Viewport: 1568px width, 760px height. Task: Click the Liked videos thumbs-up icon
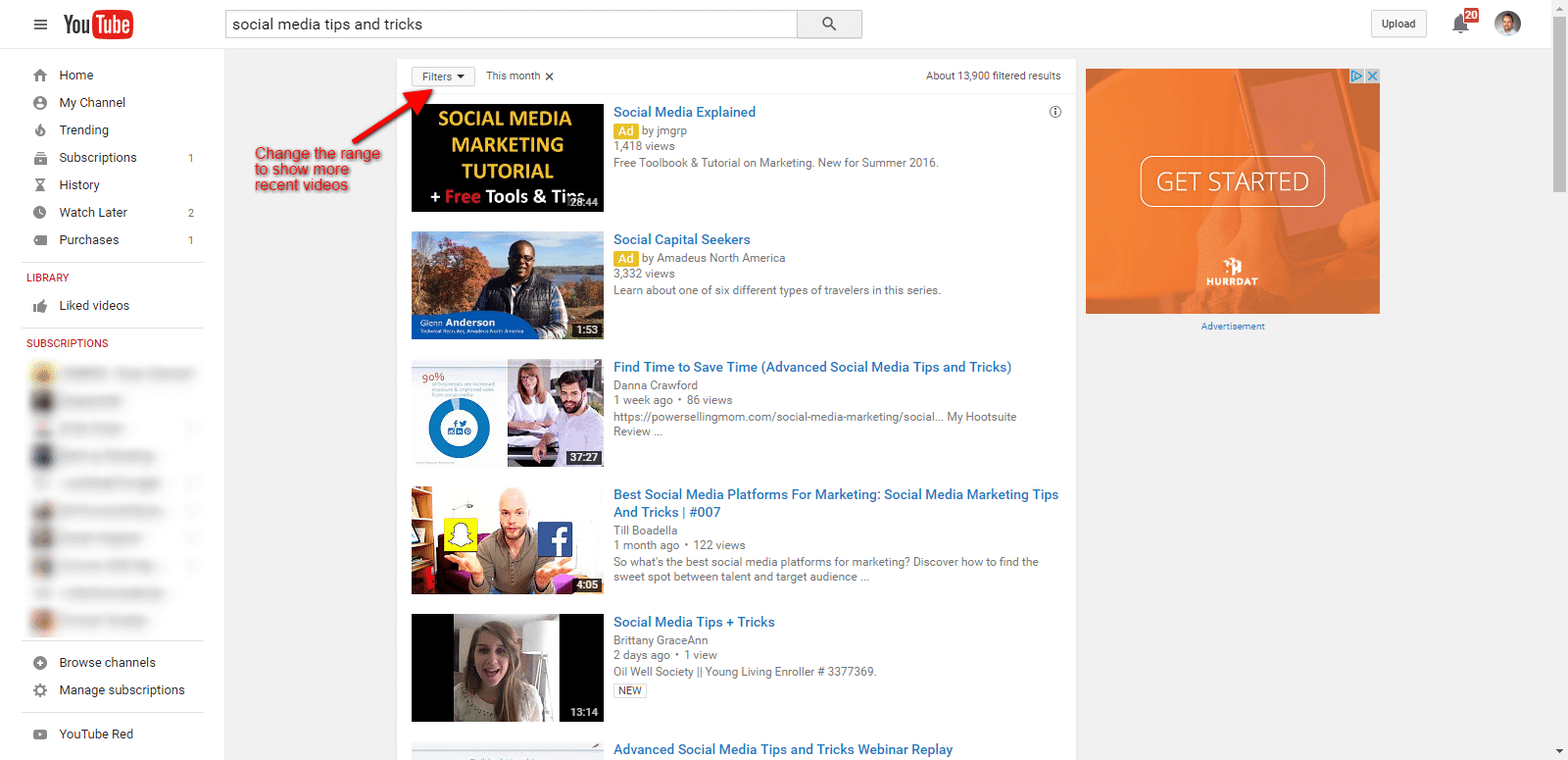(x=40, y=306)
